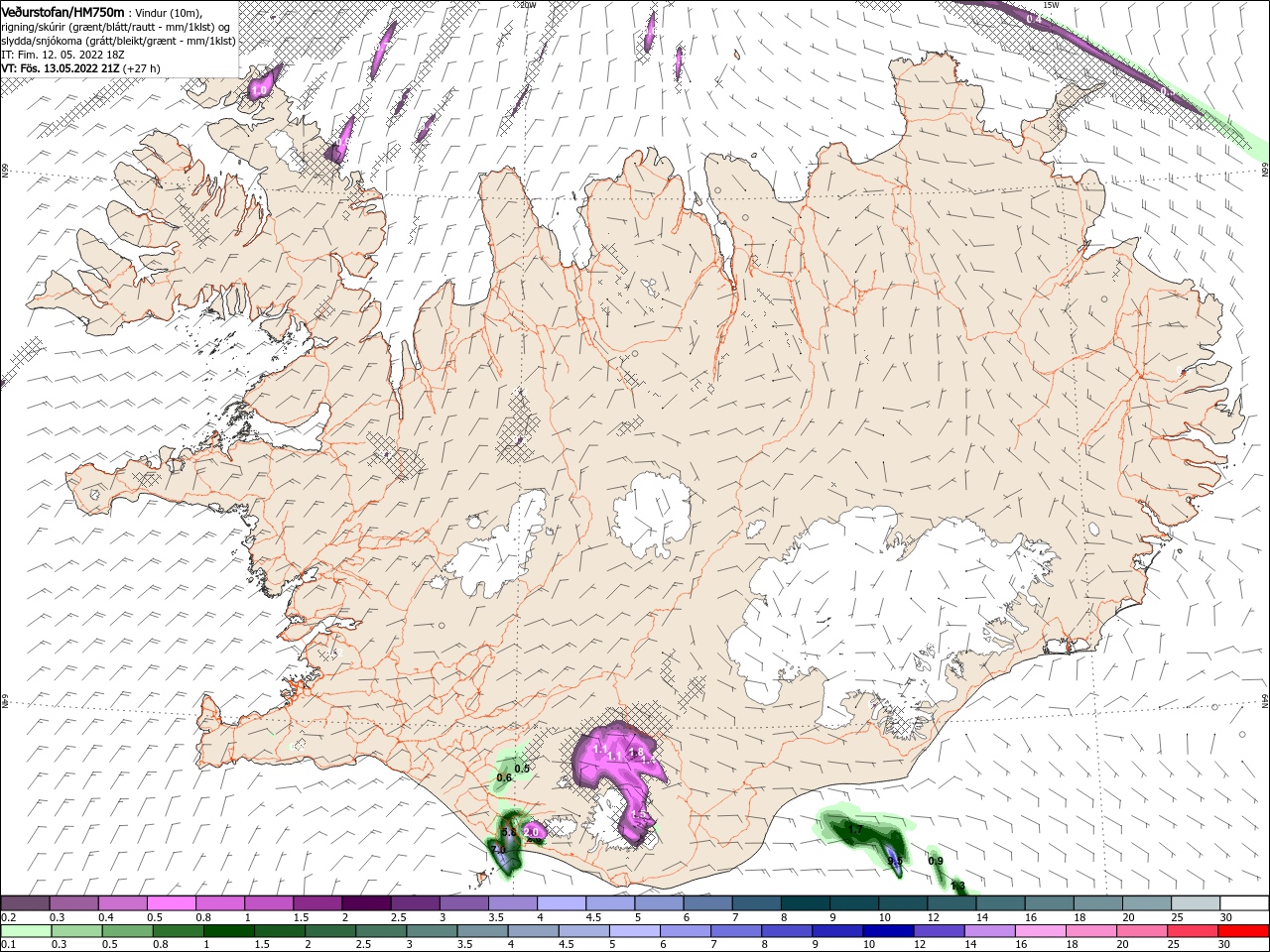1270x952 pixels.
Task: Select the dusky purple swatch starting the upper legend
Action: pyautogui.click(x=25, y=903)
